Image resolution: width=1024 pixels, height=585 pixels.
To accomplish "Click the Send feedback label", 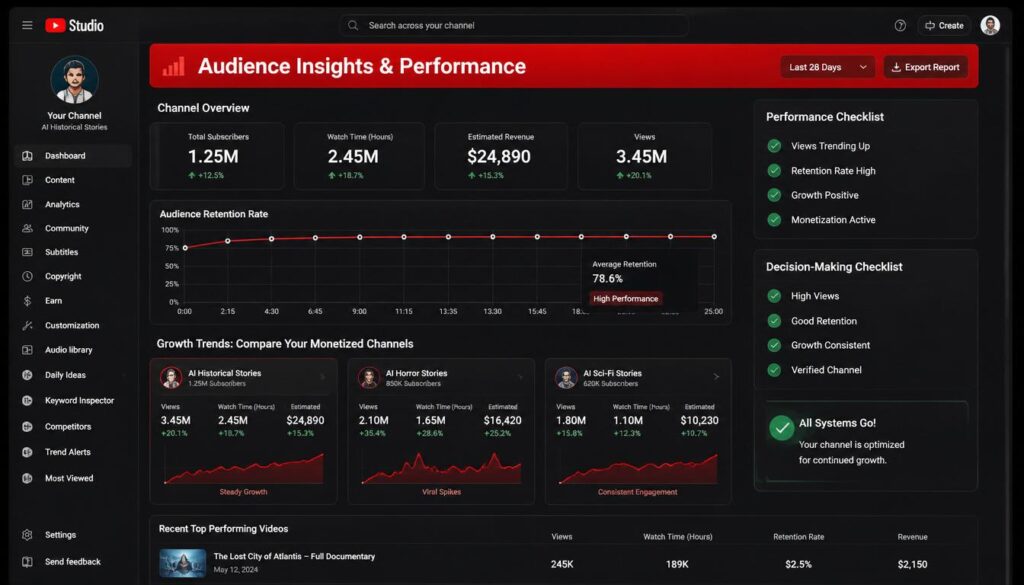I will tap(73, 561).
